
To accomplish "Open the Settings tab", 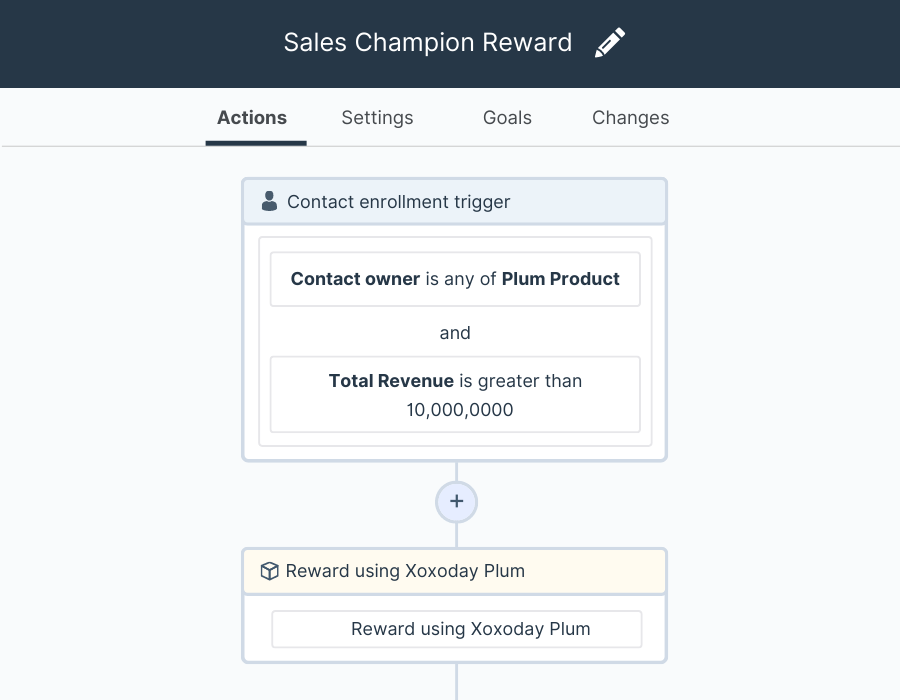I will point(377,118).
